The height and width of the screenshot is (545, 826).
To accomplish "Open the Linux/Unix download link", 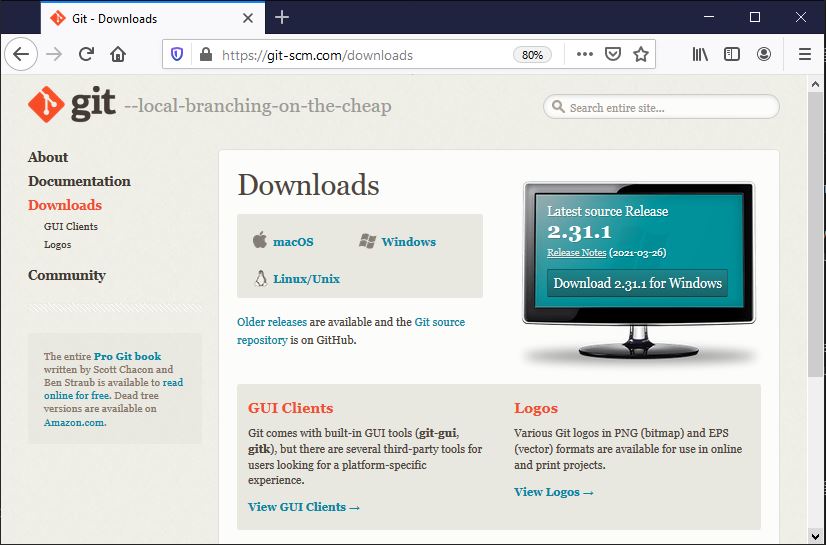I will coord(306,279).
